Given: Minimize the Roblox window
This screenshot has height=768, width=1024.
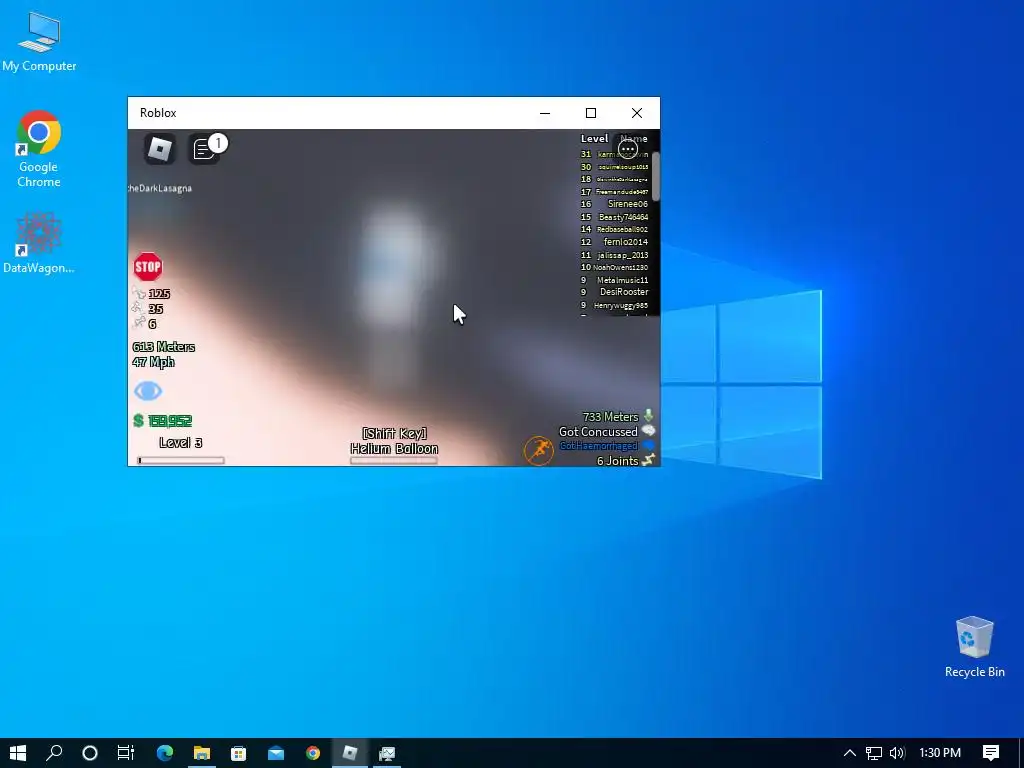Looking at the screenshot, I should tap(545, 113).
